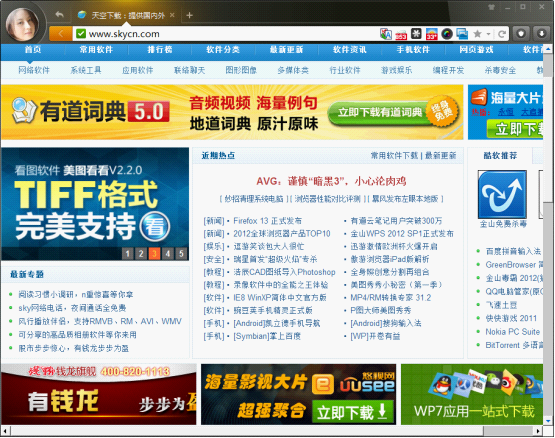
Task: Open the 最新更新 navigation item
Action: 286,50
